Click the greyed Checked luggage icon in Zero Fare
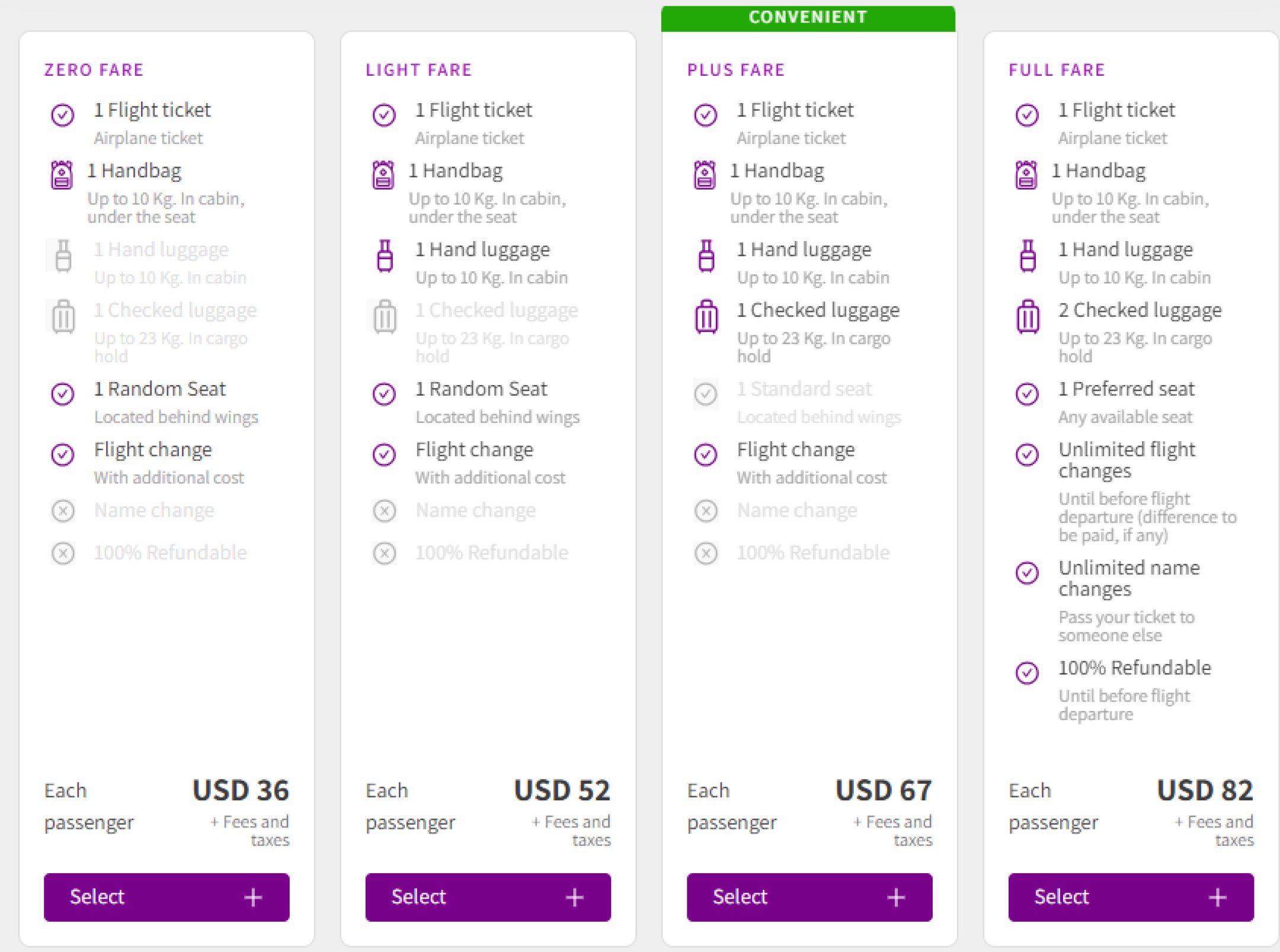This screenshot has height=952, width=1280. tap(62, 318)
